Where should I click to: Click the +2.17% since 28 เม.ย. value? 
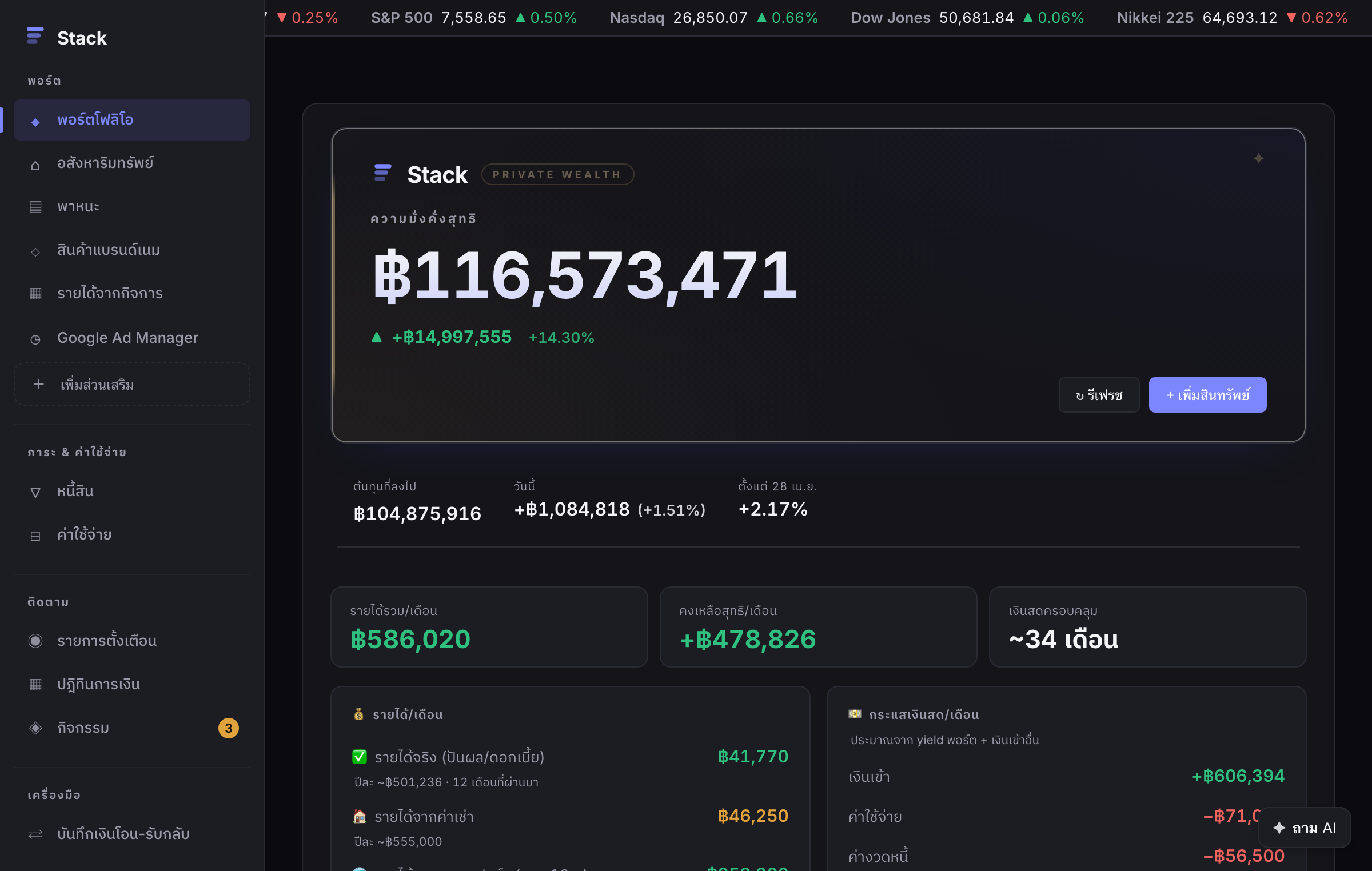click(x=773, y=509)
